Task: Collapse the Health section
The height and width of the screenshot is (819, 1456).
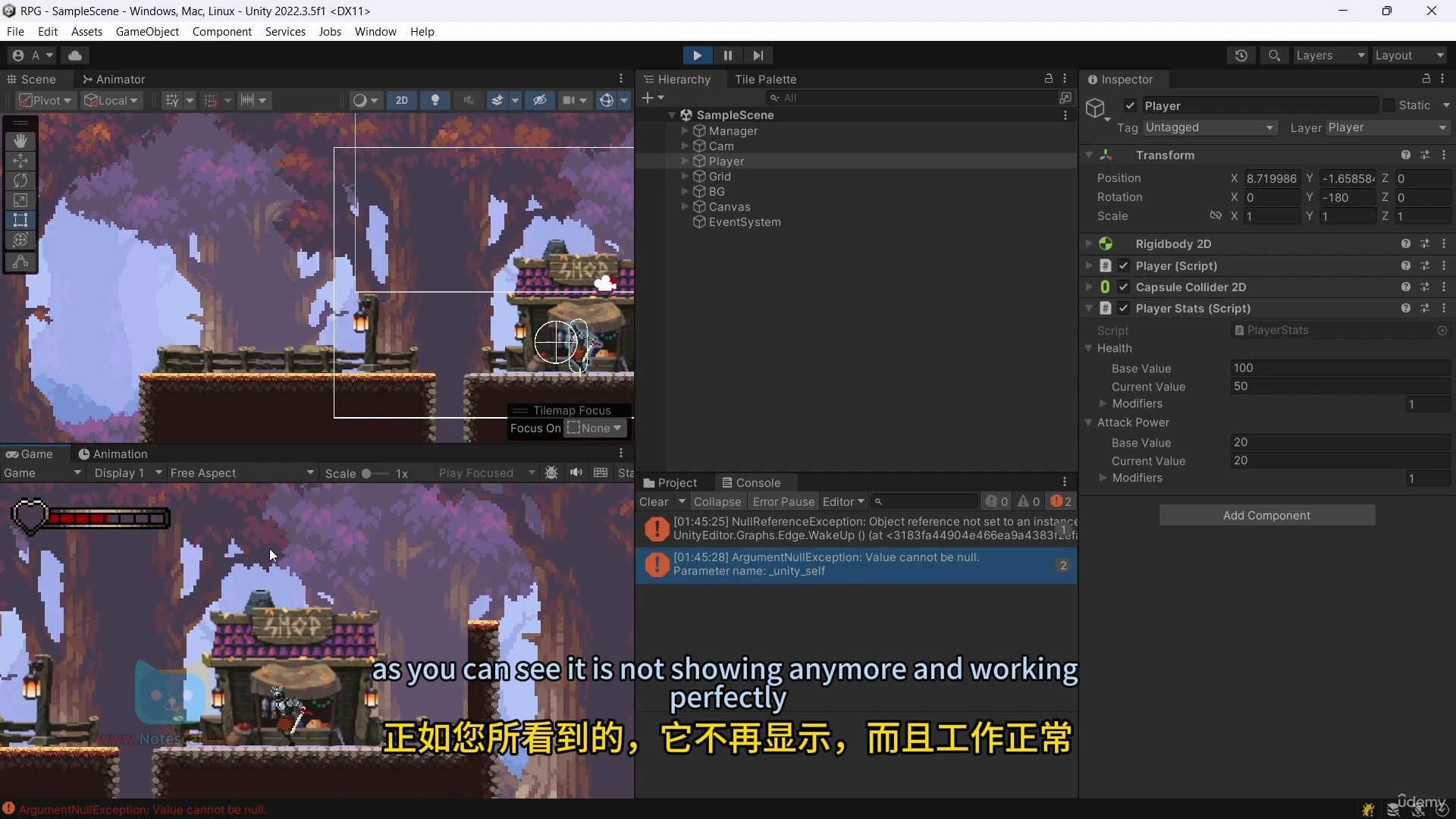Action: [1089, 348]
